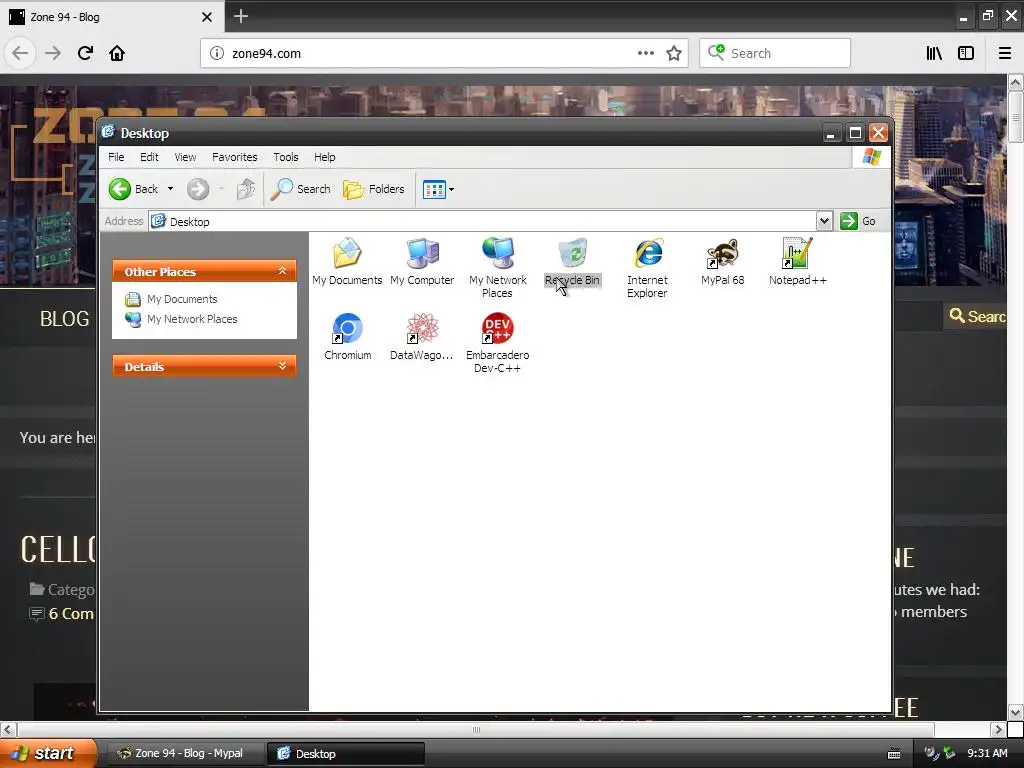This screenshot has height=768, width=1024.
Task: Click the Start button
Action: coord(48,753)
